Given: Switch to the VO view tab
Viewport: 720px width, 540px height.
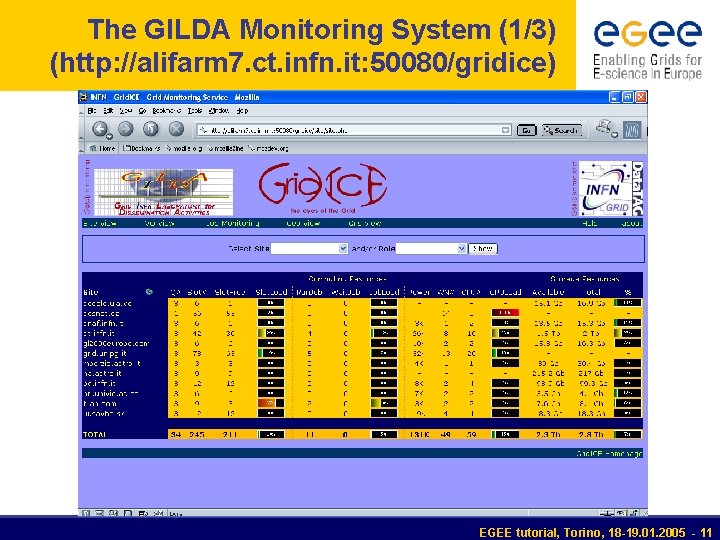Looking at the screenshot, I should click(x=159, y=224).
